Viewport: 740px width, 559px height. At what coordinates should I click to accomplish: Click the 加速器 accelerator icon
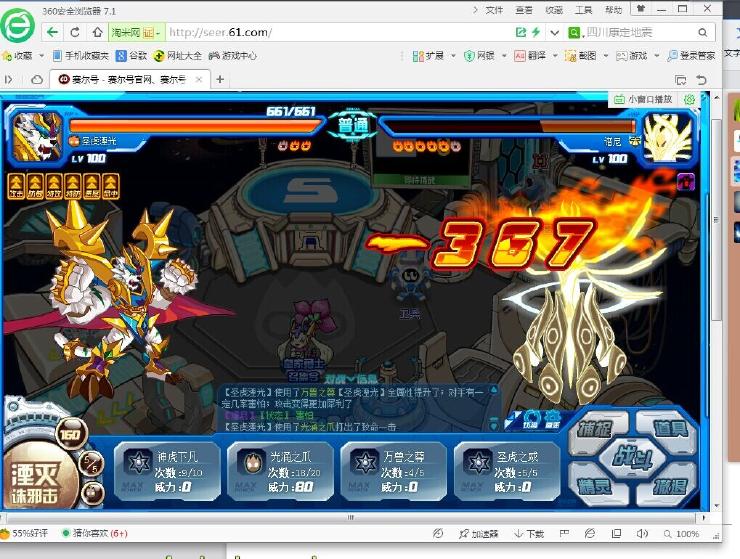(478, 534)
